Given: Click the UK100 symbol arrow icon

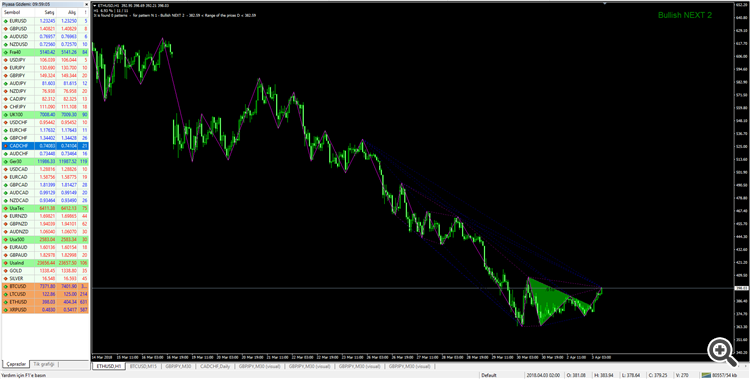Looking at the screenshot, I should click(5, 114).
